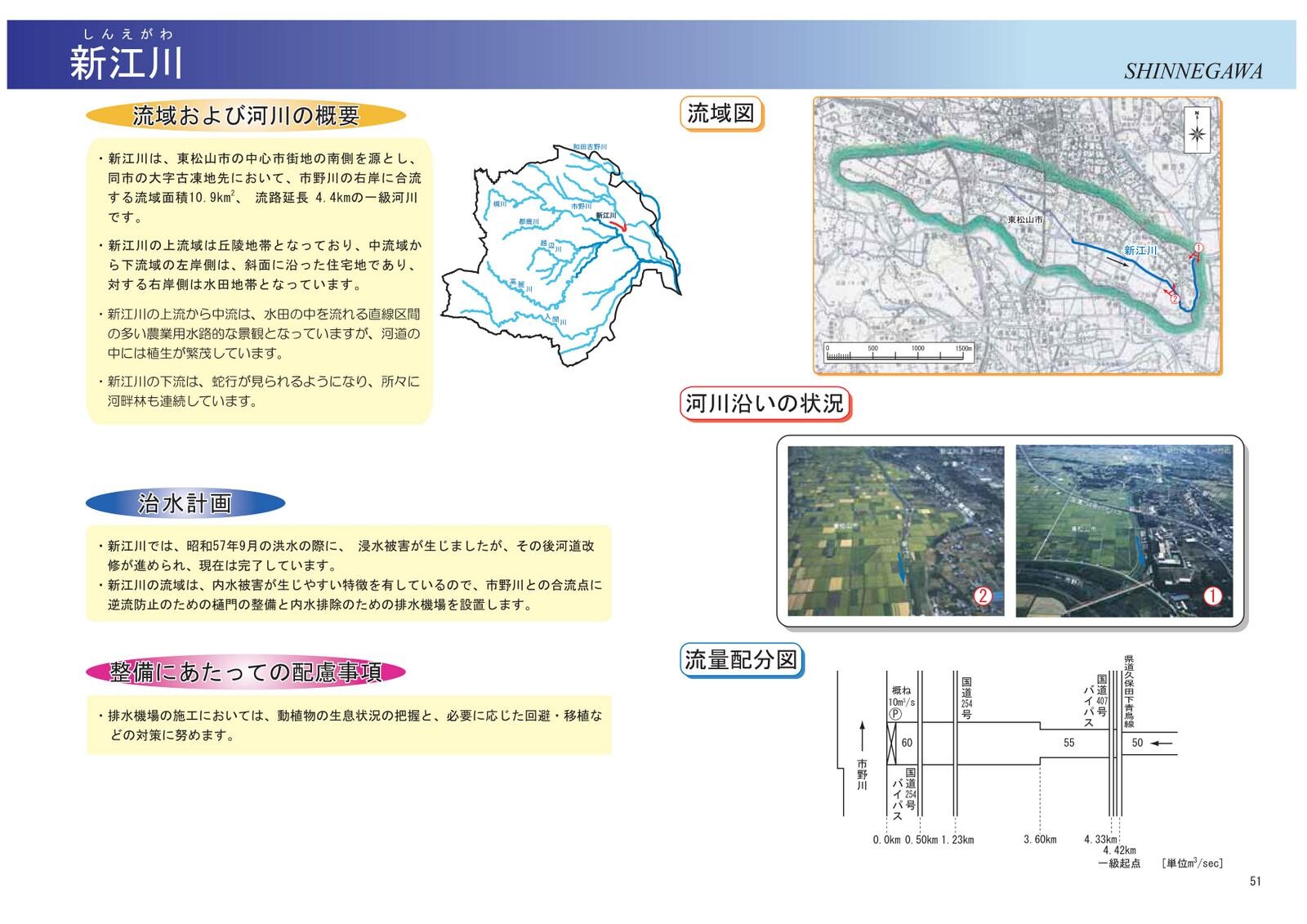1307x924 pixels.
Task: Click paragraph beginning 新江川の上流域は丘陵地帯
Action: tap(259, 265)
